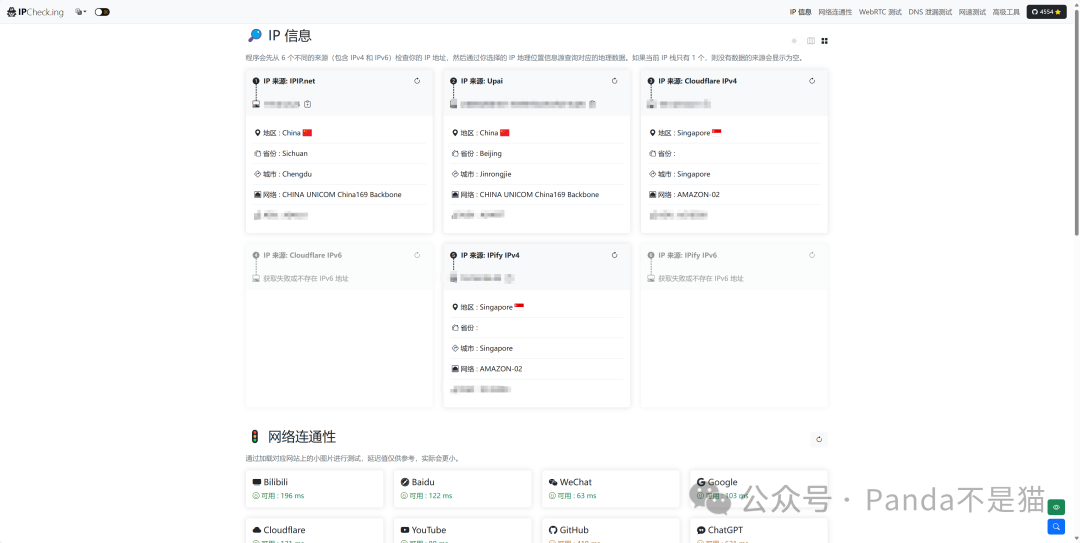
Task: Open DNS 泄漏测试 nav item
Action: [930, 12]
